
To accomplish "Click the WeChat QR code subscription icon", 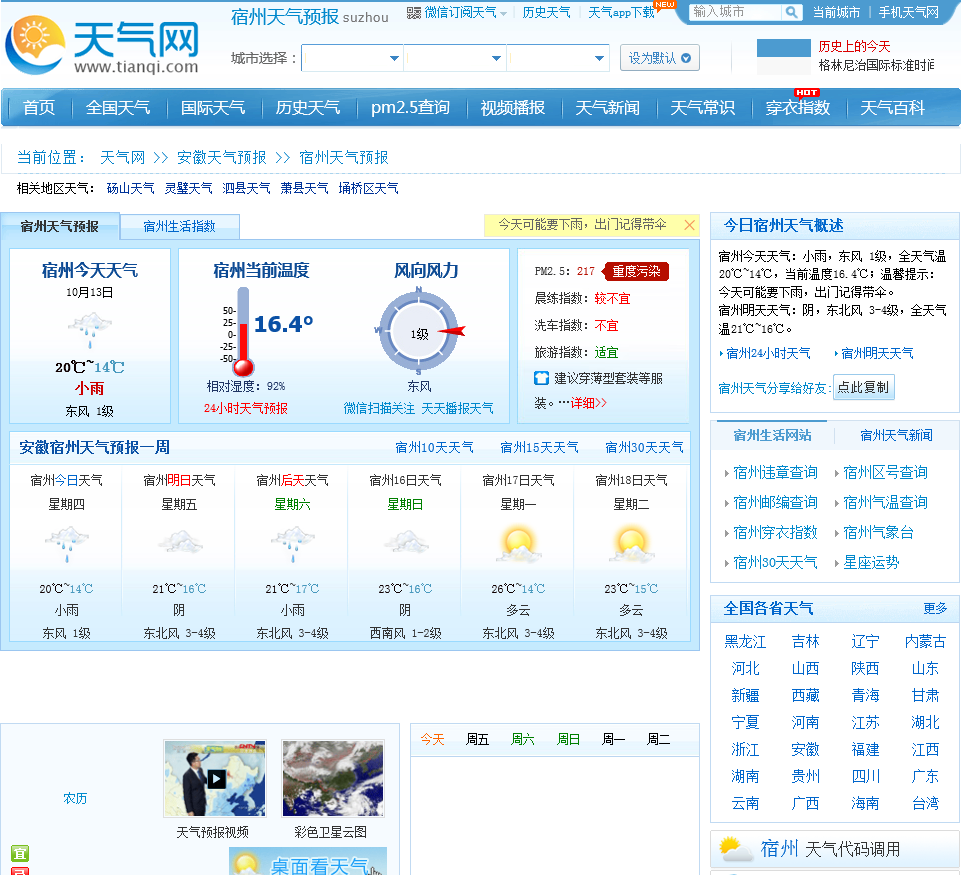I will [x=414, y=13].
